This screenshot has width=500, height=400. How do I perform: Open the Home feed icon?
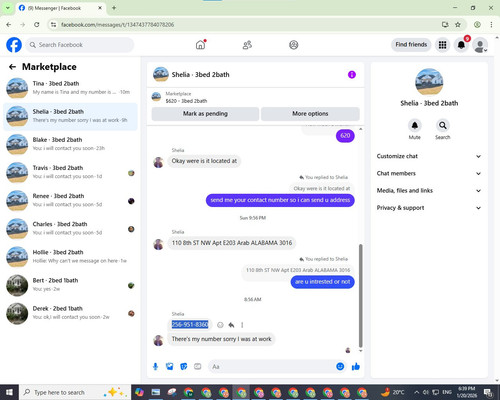click(x=200, y=45)
